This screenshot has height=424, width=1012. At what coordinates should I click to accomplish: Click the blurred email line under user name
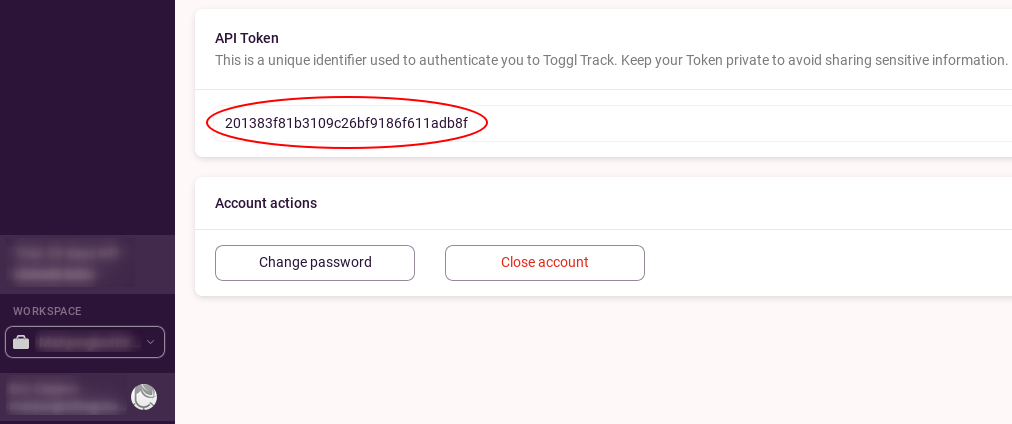(66, 405)
